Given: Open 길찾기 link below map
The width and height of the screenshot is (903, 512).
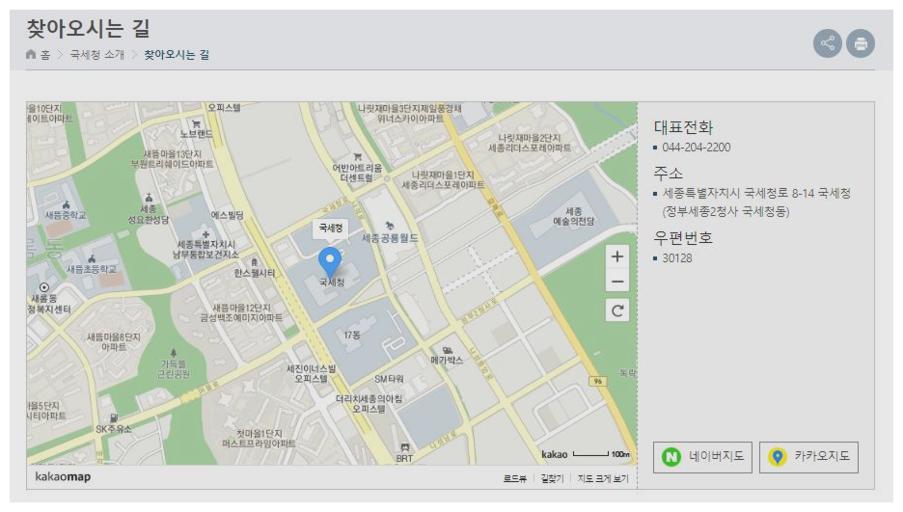Looking at the screenshot, I should coord(552,479).
